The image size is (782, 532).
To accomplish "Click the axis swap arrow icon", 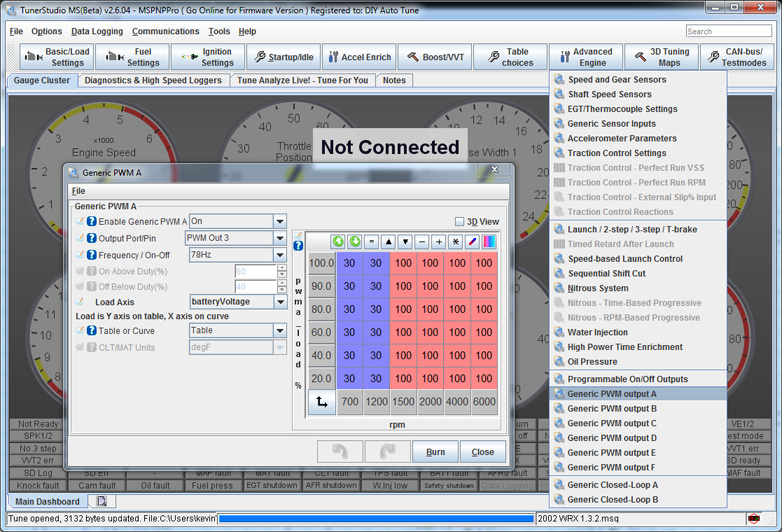I will coord(321,402).
